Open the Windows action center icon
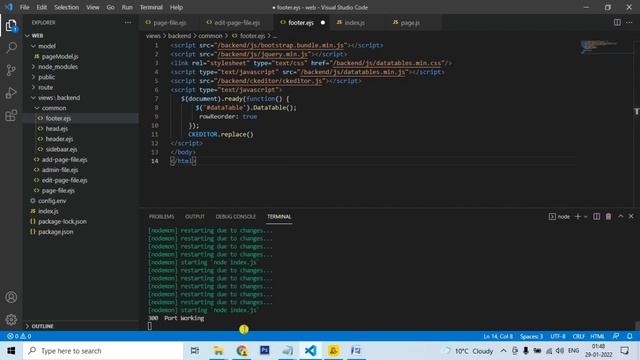The height and width of the screenshot is (360, 640). pos(624,351)
